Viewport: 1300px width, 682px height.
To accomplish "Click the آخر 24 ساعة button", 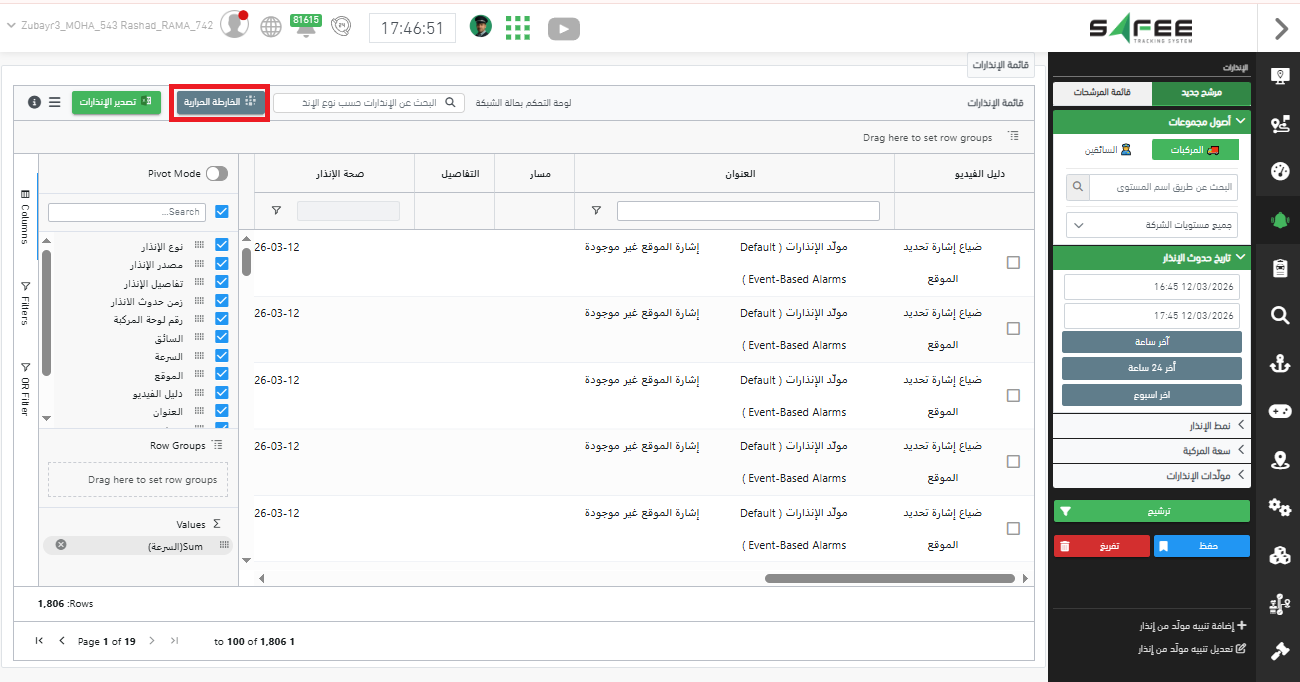I will tap(1151, 368).
